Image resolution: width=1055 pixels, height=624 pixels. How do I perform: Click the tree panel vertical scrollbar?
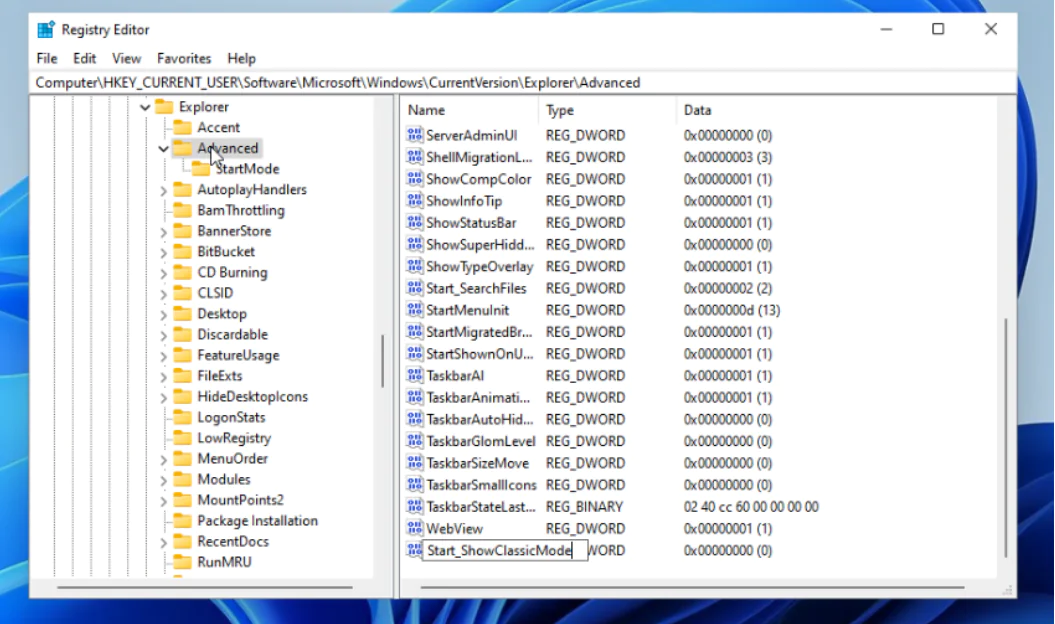click(382, 360)
